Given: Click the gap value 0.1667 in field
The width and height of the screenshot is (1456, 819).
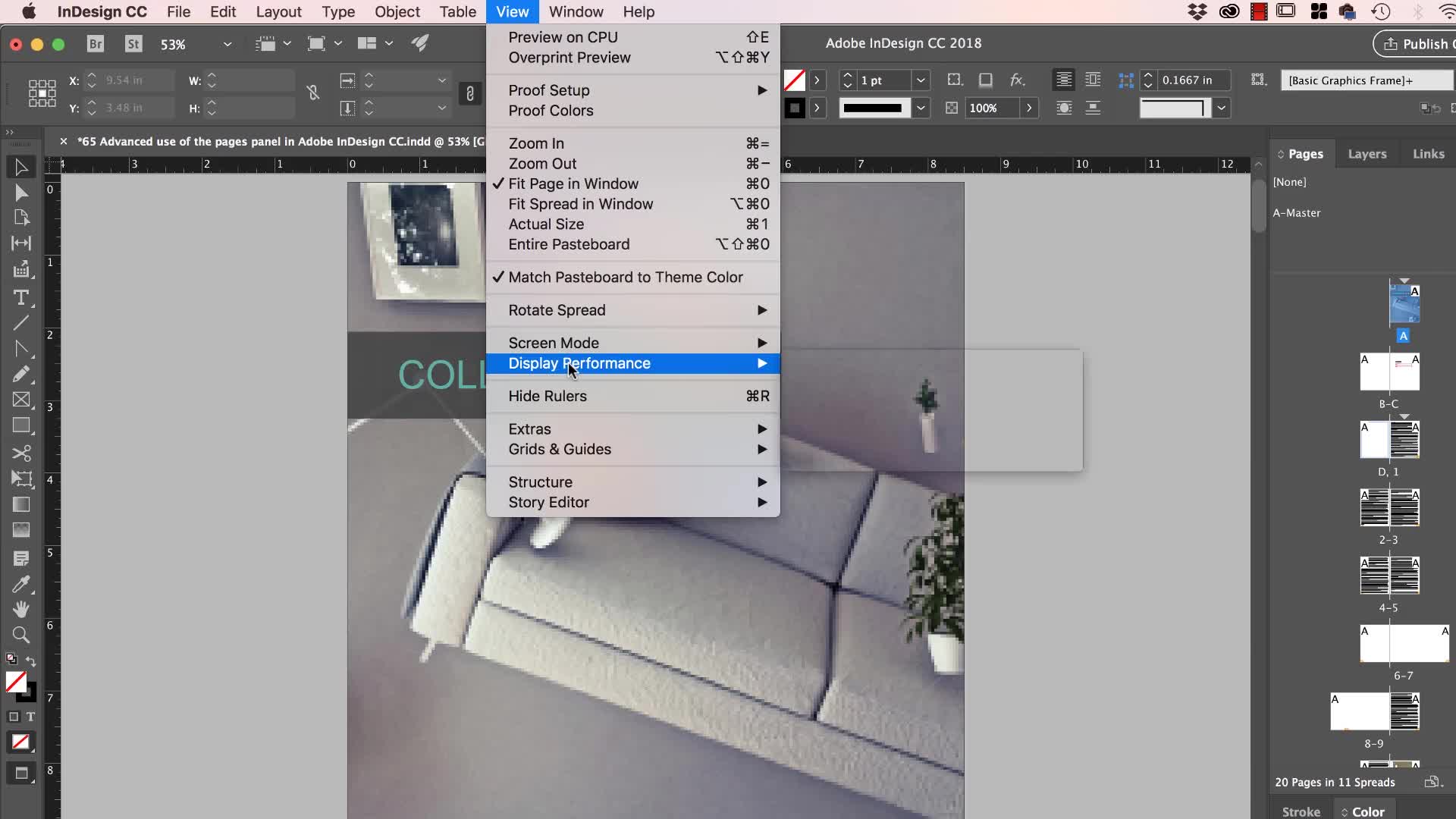Looking at the screenshot, I should pos(1194,80).
